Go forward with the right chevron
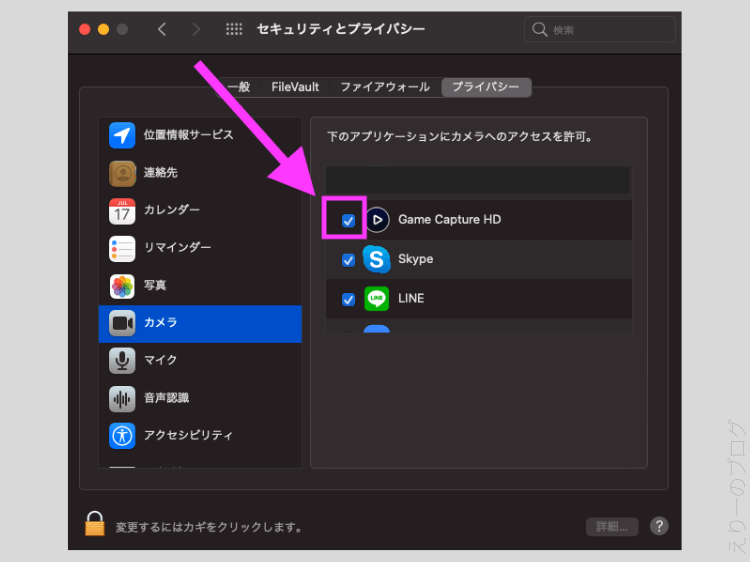The width and height of the screenshot is (750, 562). click(196, 30)
